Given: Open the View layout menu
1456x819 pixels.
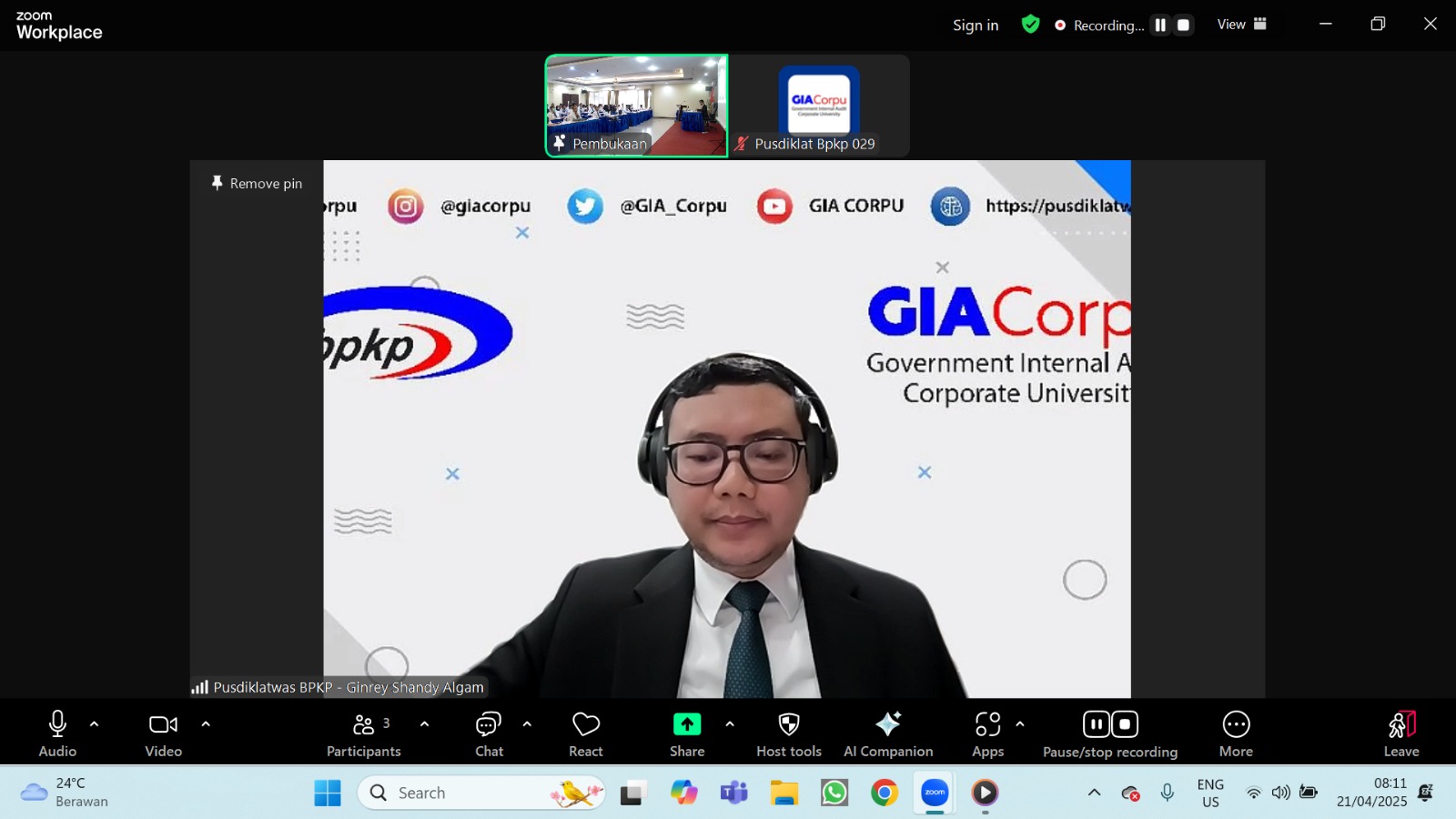Looking at the screenshot, I should [x=1242, y=25].
